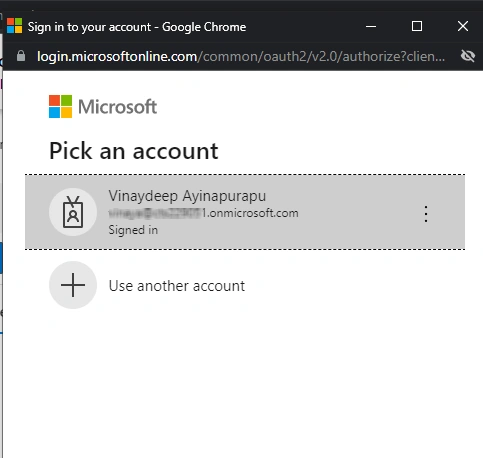This screenshot has height=458, width=483.
Task: Click the Microsoft favicon in title bar
Action: tap(14, 26)
